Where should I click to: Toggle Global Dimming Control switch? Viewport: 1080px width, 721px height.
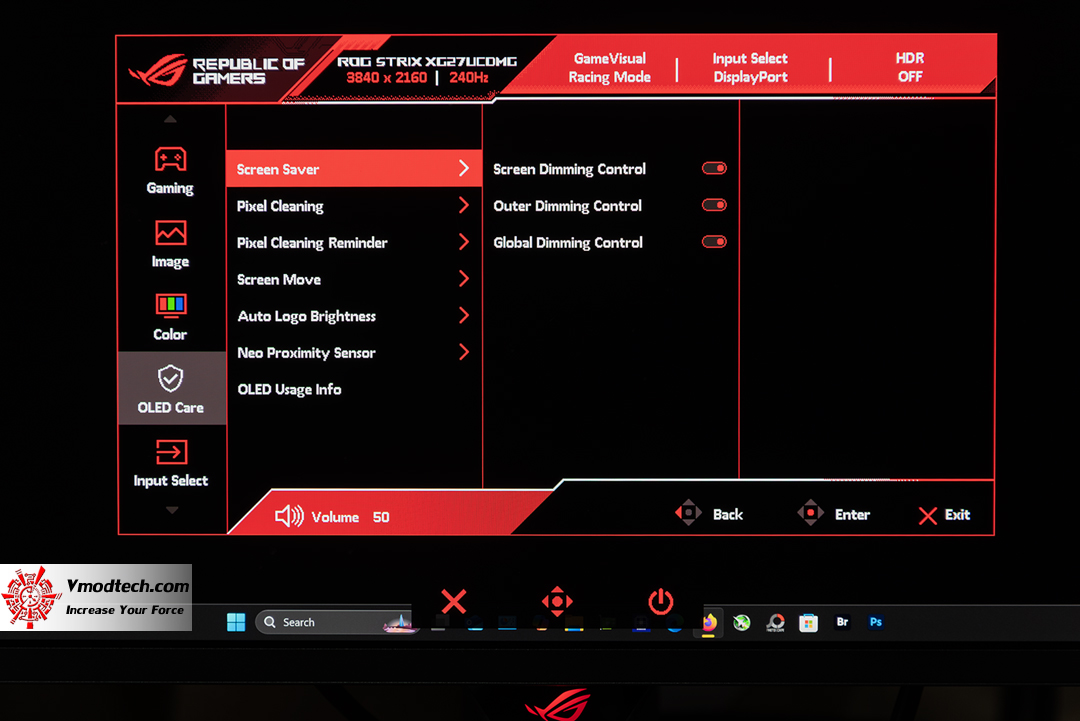point(714,242)
